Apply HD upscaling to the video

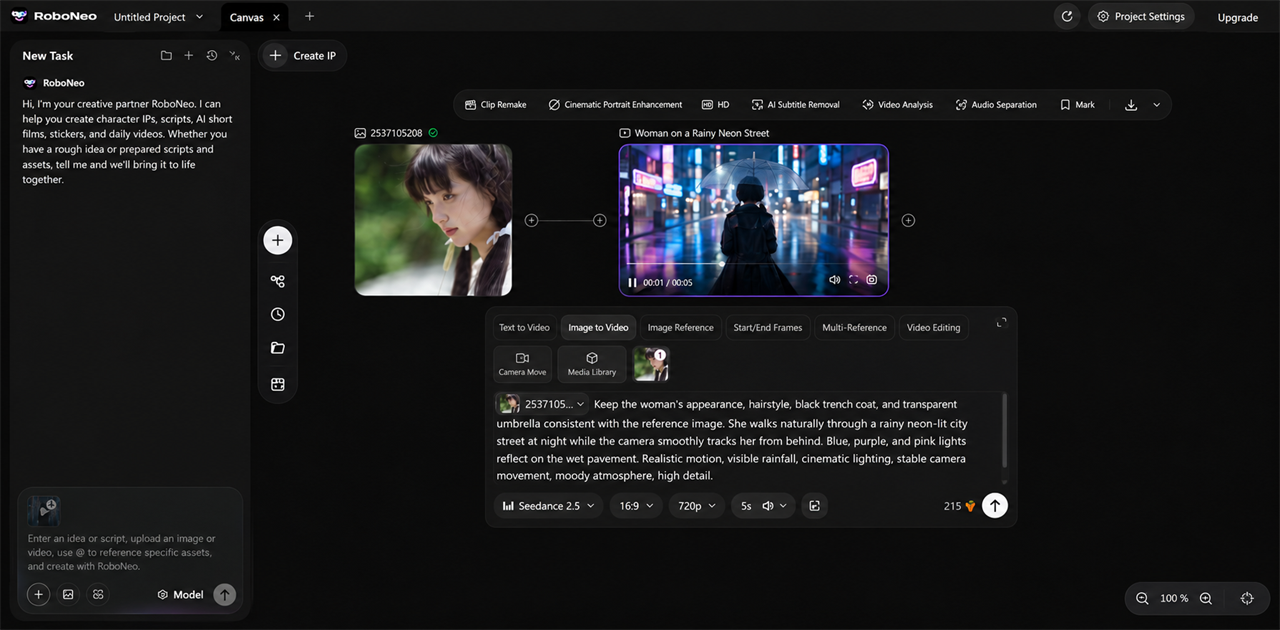[x=715, y=104]
